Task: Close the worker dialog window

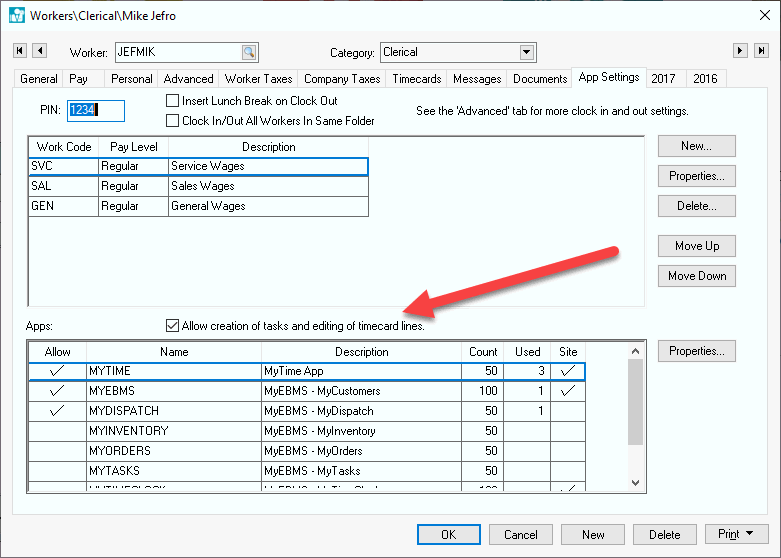Action: pos(757,14)
